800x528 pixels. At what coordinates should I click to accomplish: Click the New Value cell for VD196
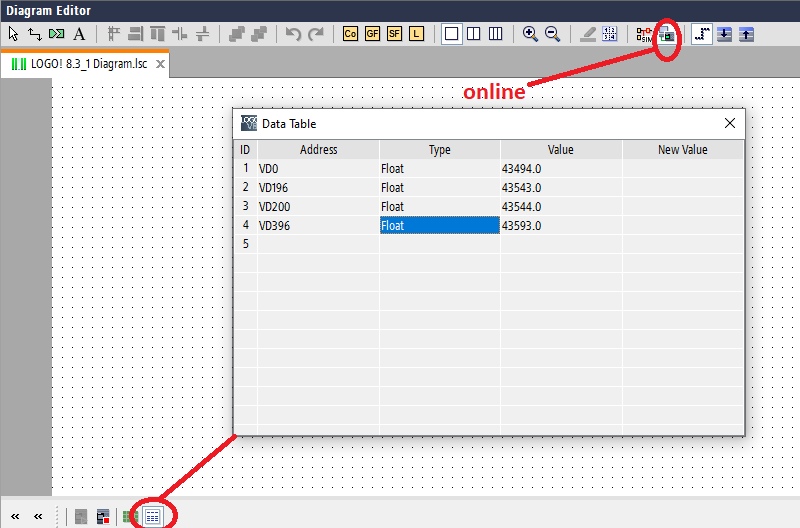pyautogui.click(x=683, y=187)
